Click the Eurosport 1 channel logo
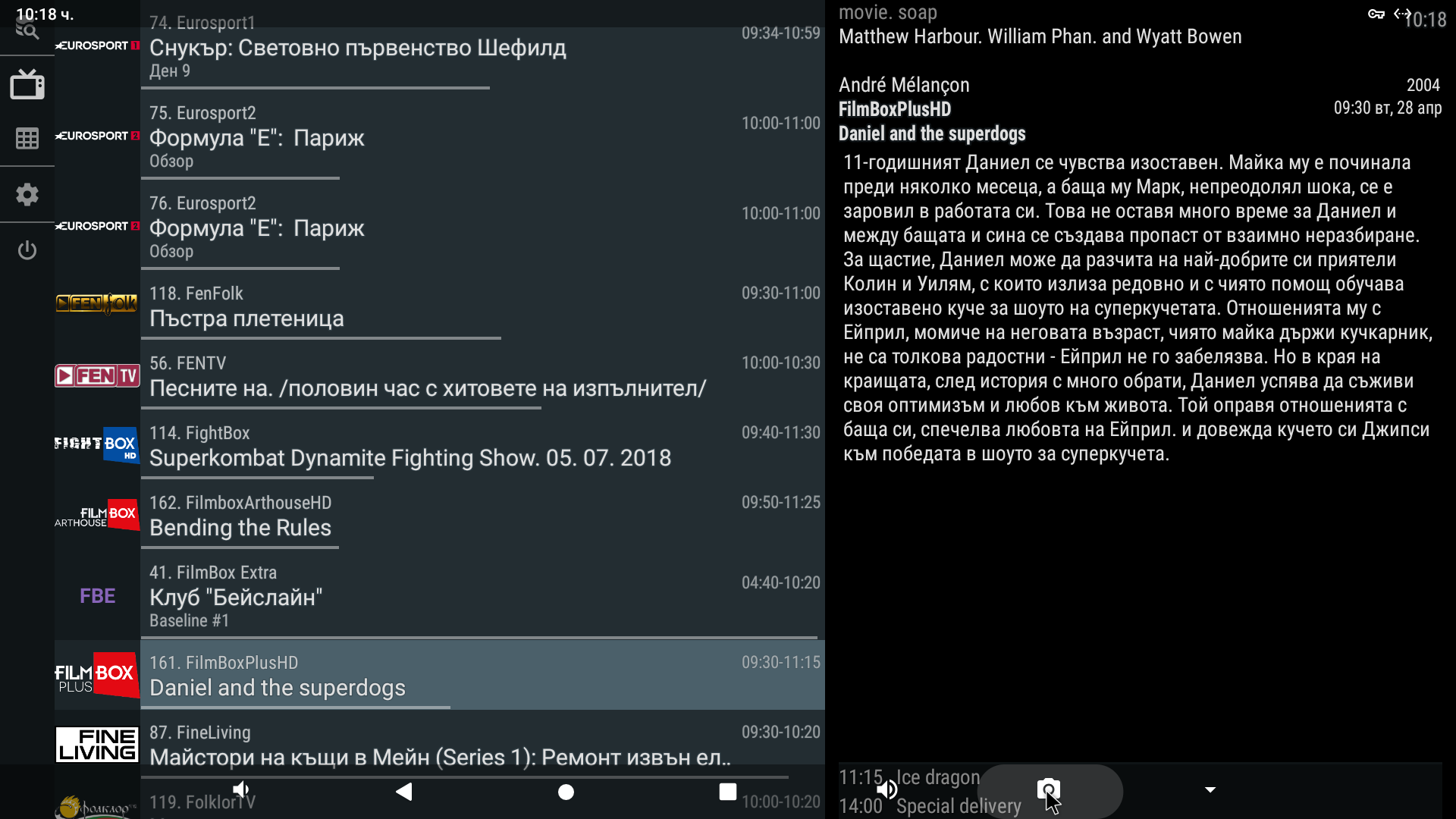The image size is (1456, 819). click(x=97, y=45)
